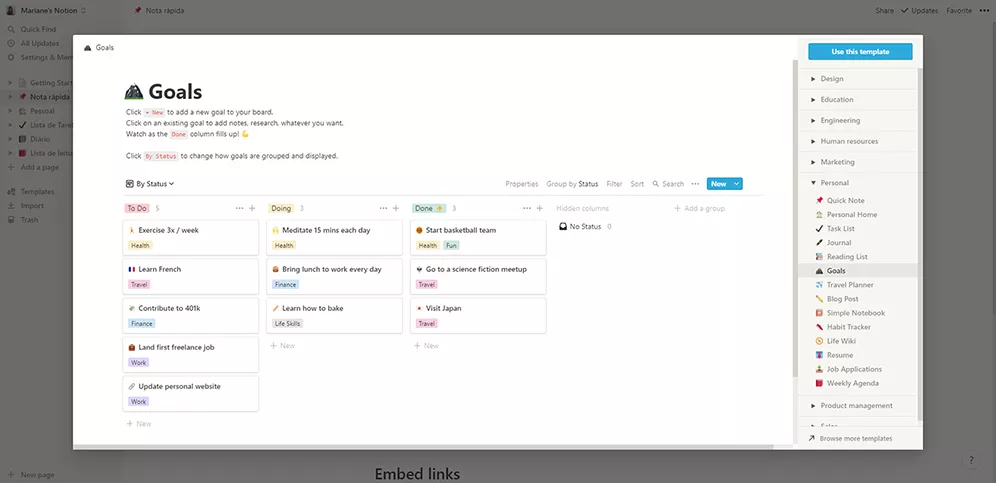The width and height of the screenshot is (996, 483).
Task: Open the three-dots menu of Doing column
Action: (x=383, y=208)
